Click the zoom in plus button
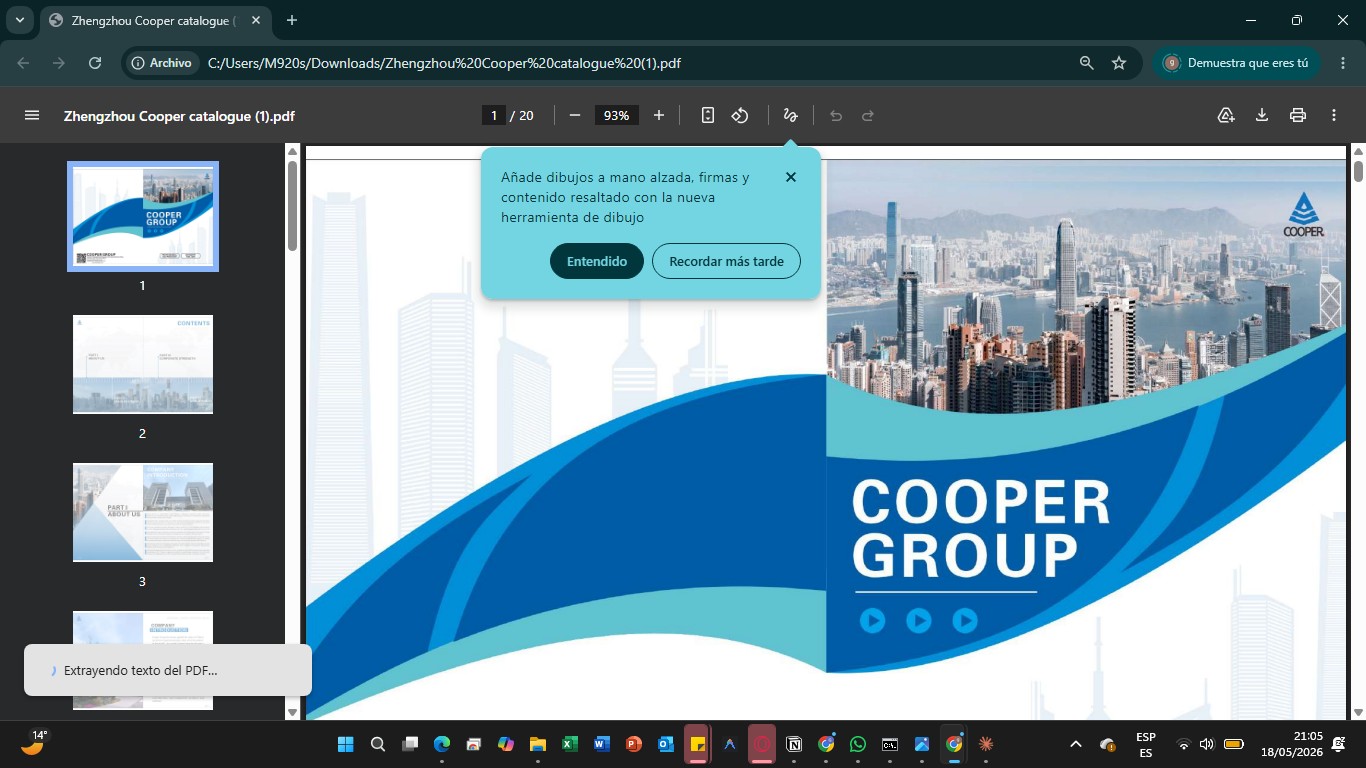 [x=659, y=115]
